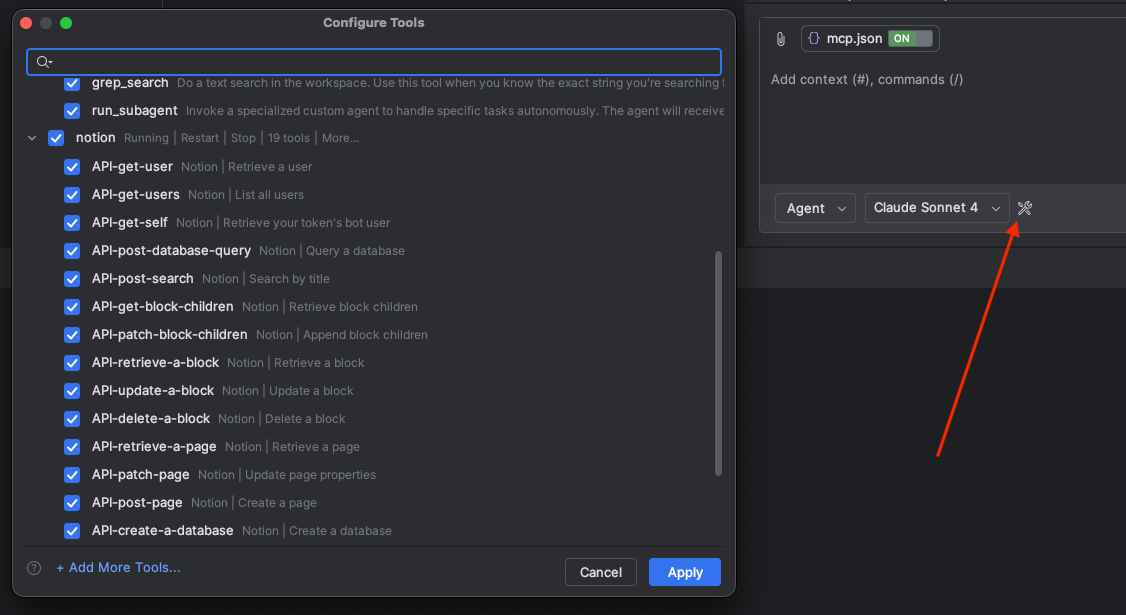Uncheck the API-retrieve-a-page checkbox

click(72, 447)
